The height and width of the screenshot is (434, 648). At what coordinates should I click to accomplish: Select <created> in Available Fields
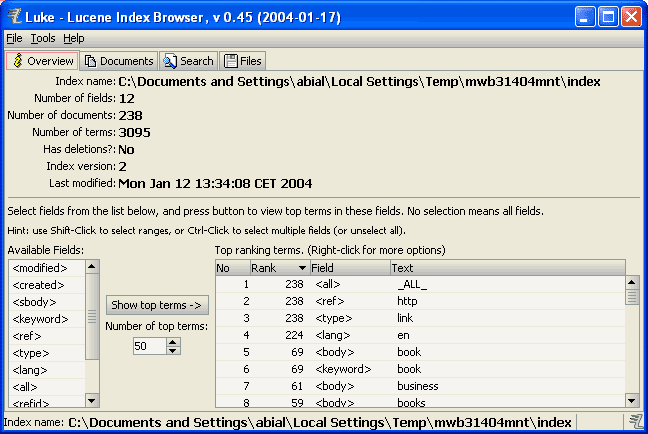click(x=47, y=285)
